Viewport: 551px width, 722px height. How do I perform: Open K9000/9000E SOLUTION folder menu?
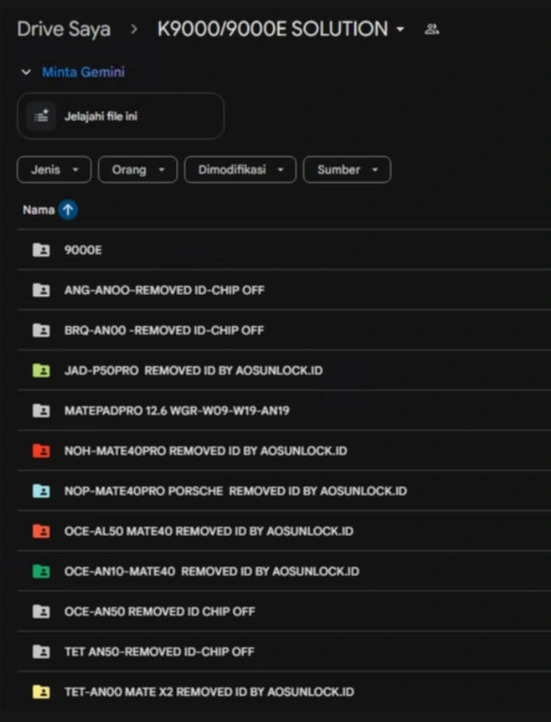click(281, 29)
